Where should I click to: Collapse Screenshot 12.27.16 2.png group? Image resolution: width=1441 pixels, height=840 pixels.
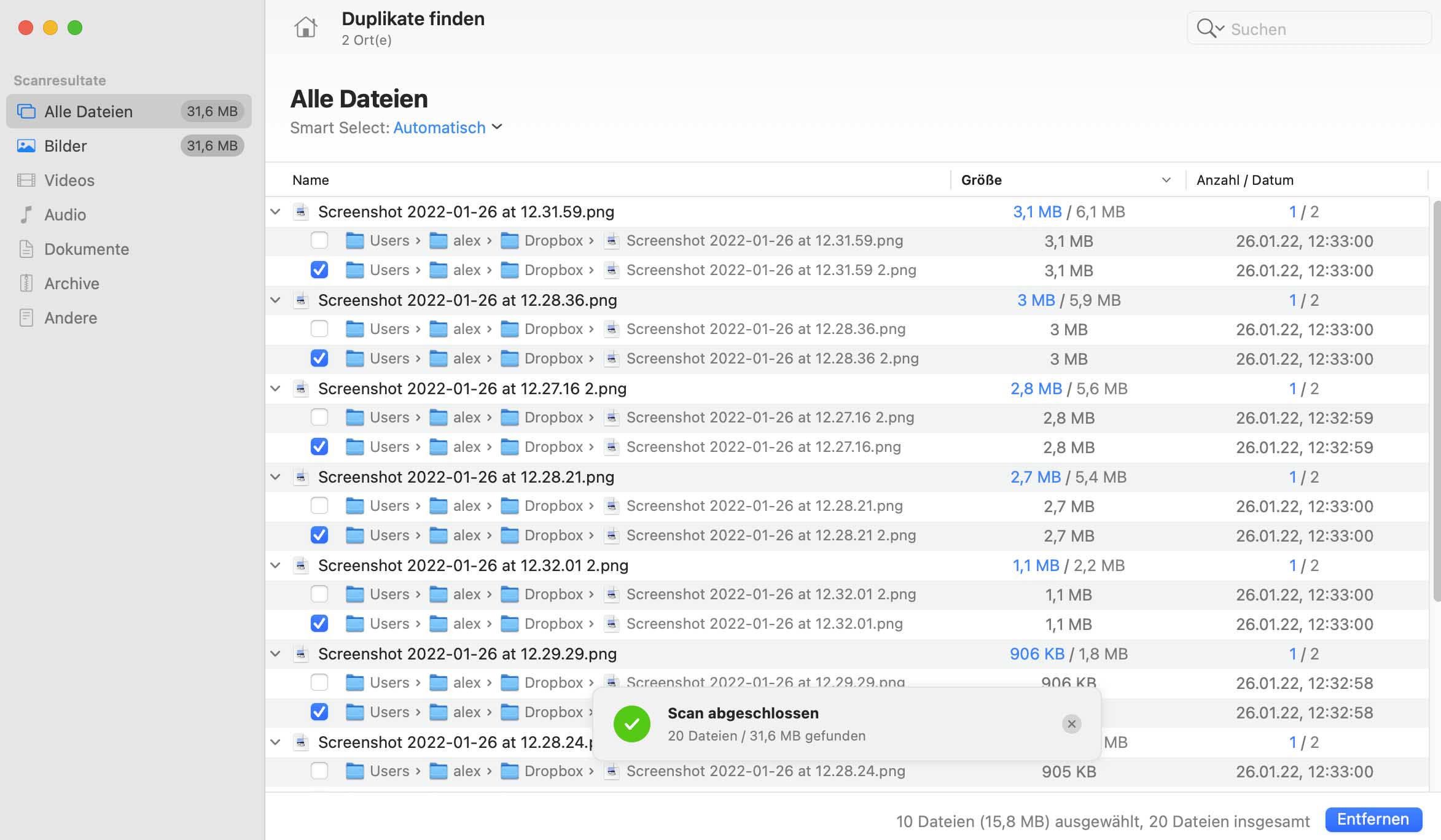[276, 389]
